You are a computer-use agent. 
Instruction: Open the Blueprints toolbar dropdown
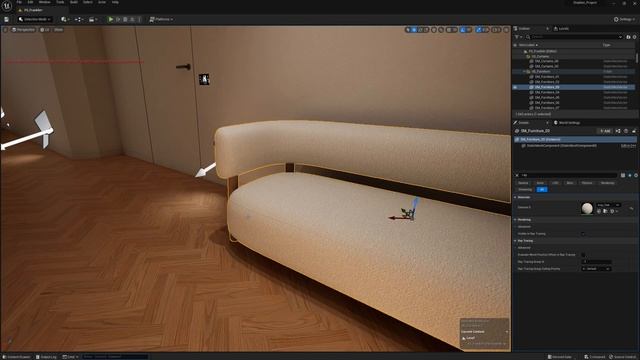click(78, 19)
